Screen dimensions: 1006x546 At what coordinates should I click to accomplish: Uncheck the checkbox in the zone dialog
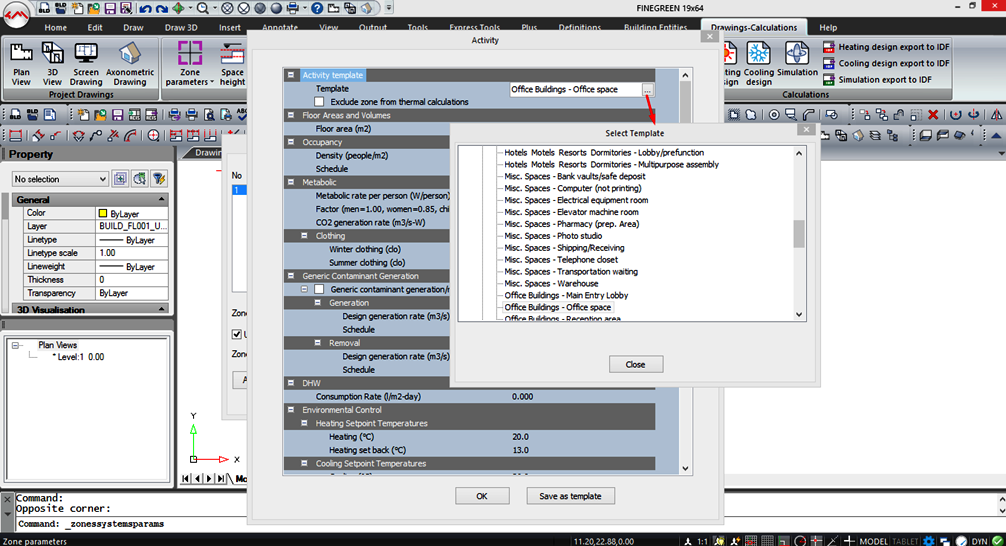[237, 334]
